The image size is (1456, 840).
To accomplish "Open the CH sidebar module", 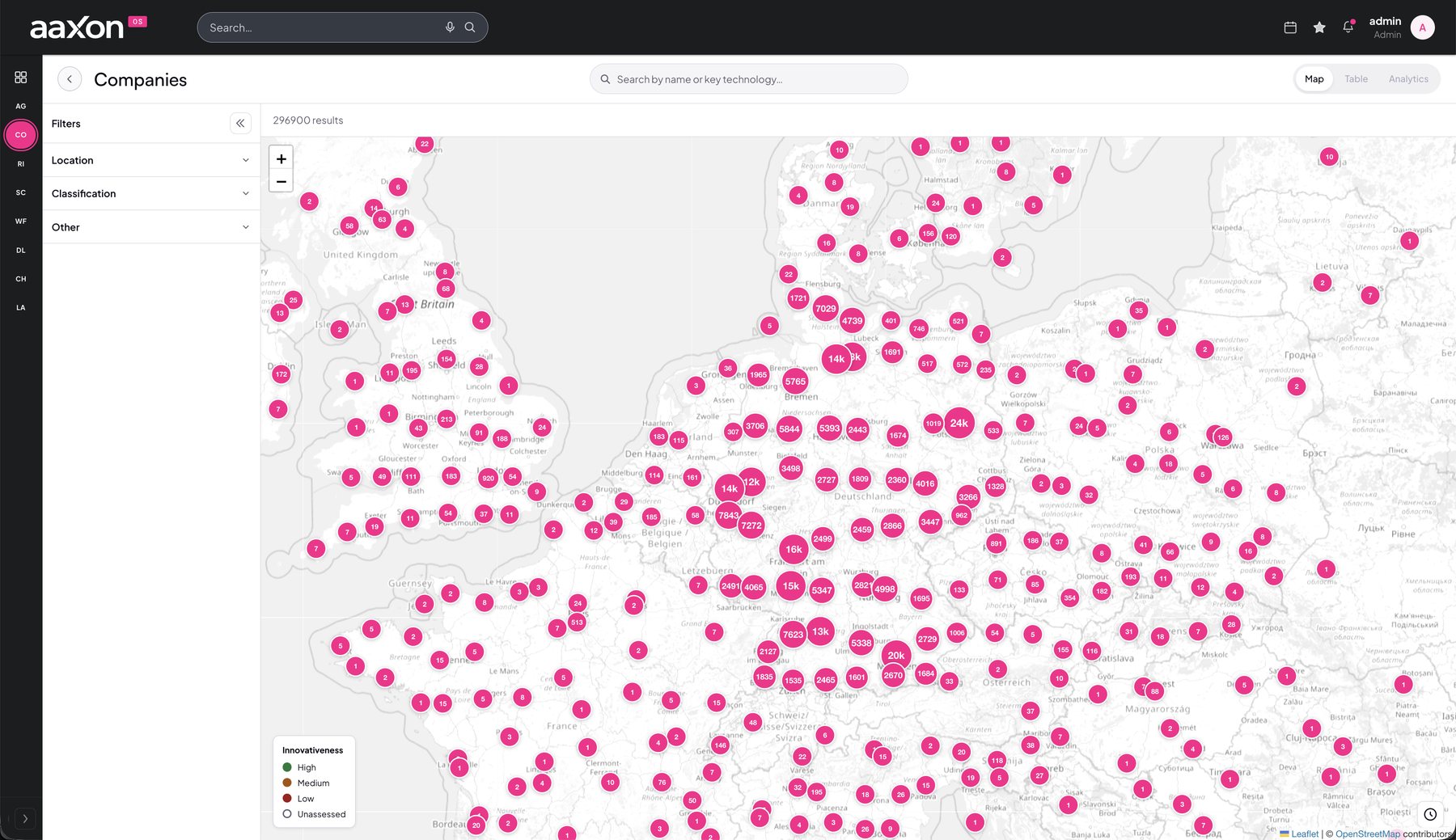I will (21, 279).
